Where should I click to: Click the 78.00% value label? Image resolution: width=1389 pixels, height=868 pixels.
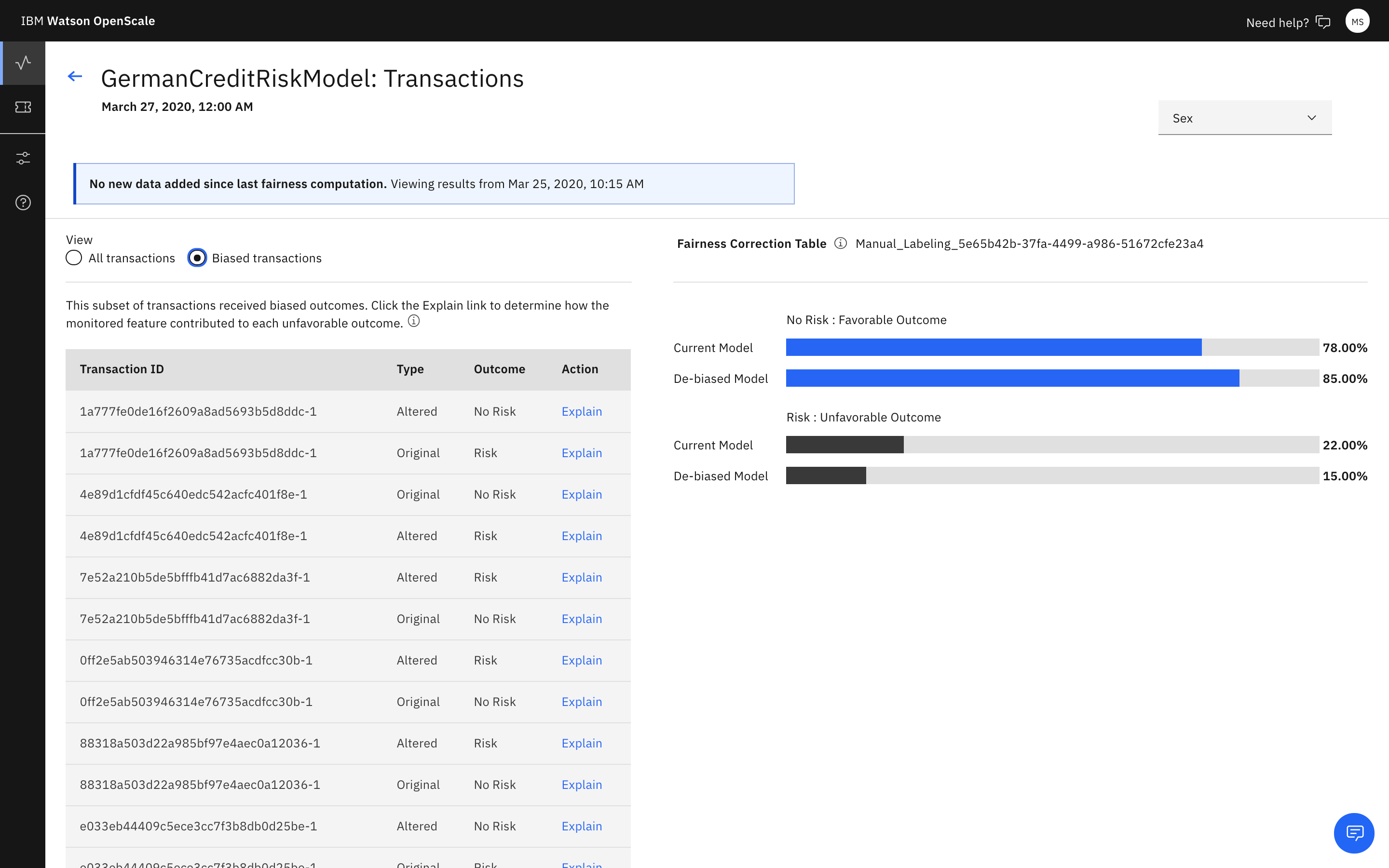coord(1345,348)
